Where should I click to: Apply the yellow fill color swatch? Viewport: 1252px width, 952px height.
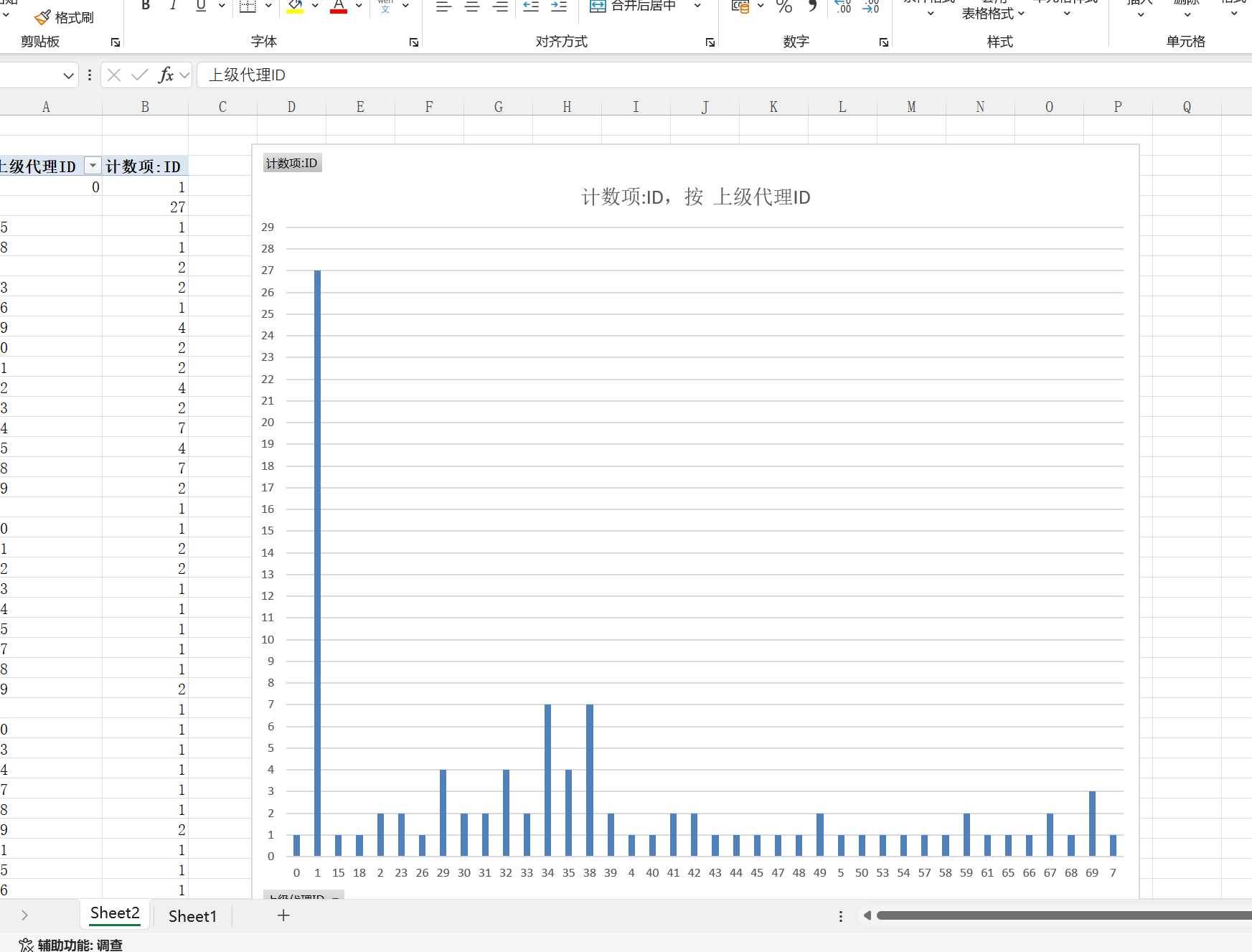click(x=295, y=6)
